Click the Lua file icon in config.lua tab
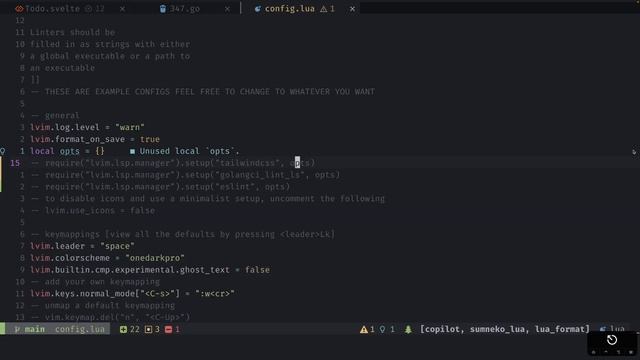Image resolution: width=640 pixels, height=360 pixels. tap(258, 9)
